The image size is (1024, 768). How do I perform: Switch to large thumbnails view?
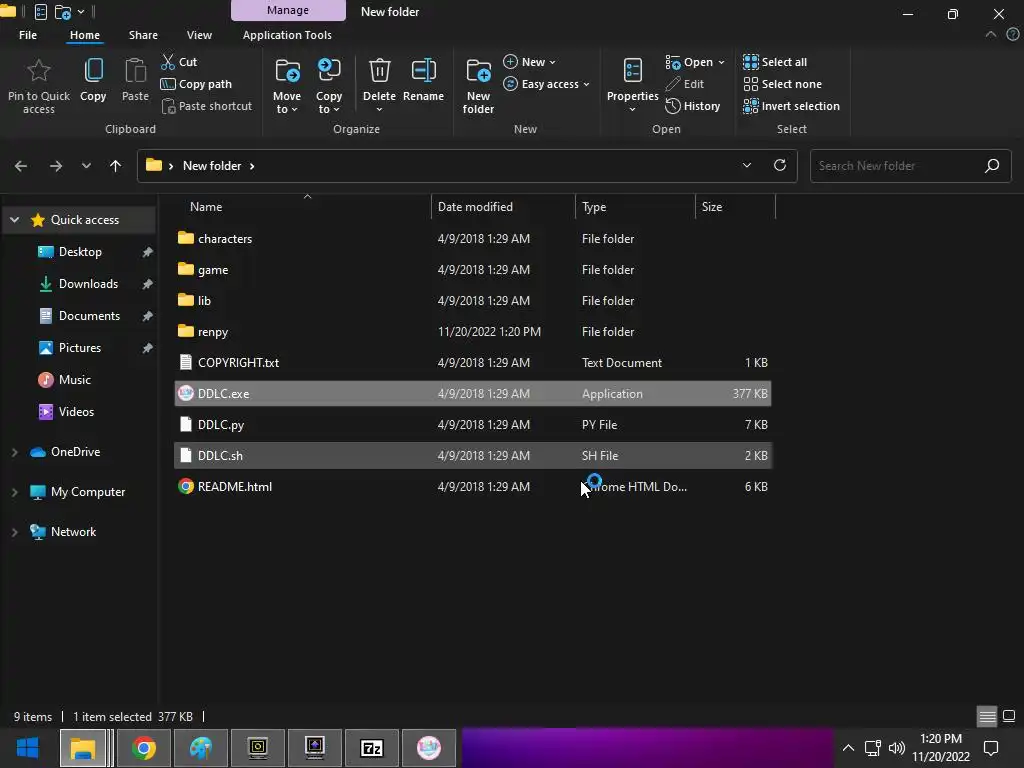[1009, 716]
